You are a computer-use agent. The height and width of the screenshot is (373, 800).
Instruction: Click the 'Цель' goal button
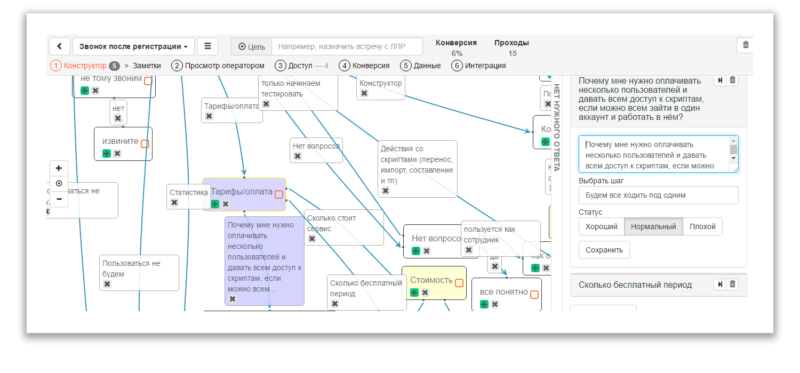(252, 46)
